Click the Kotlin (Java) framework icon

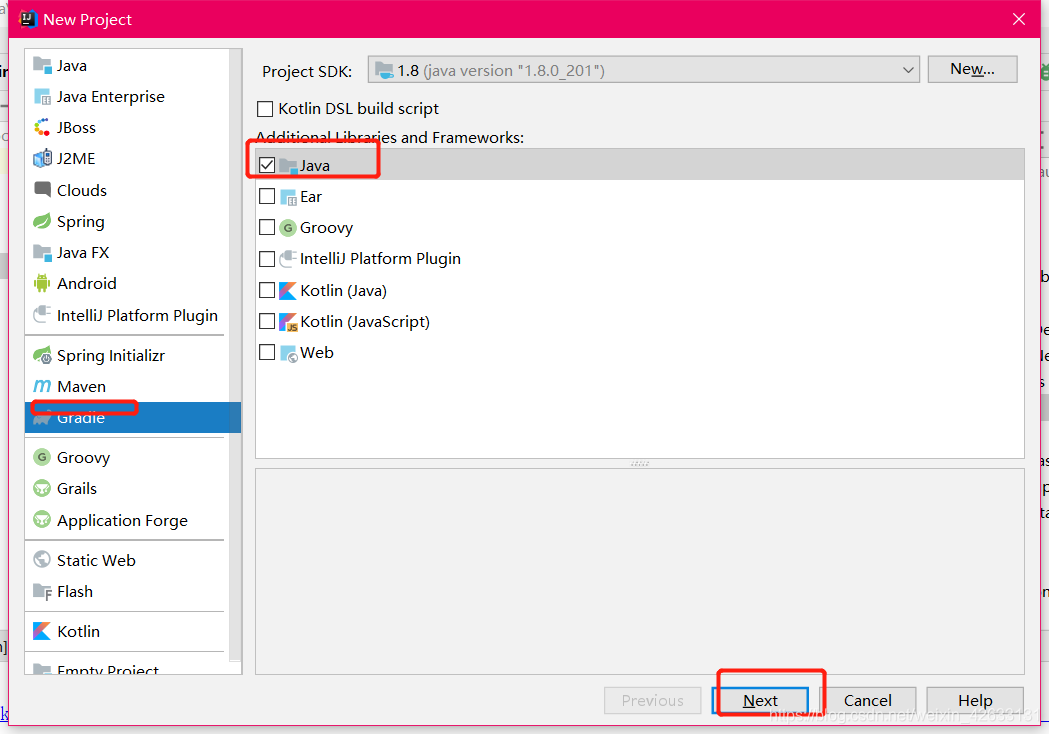[288, 290]
